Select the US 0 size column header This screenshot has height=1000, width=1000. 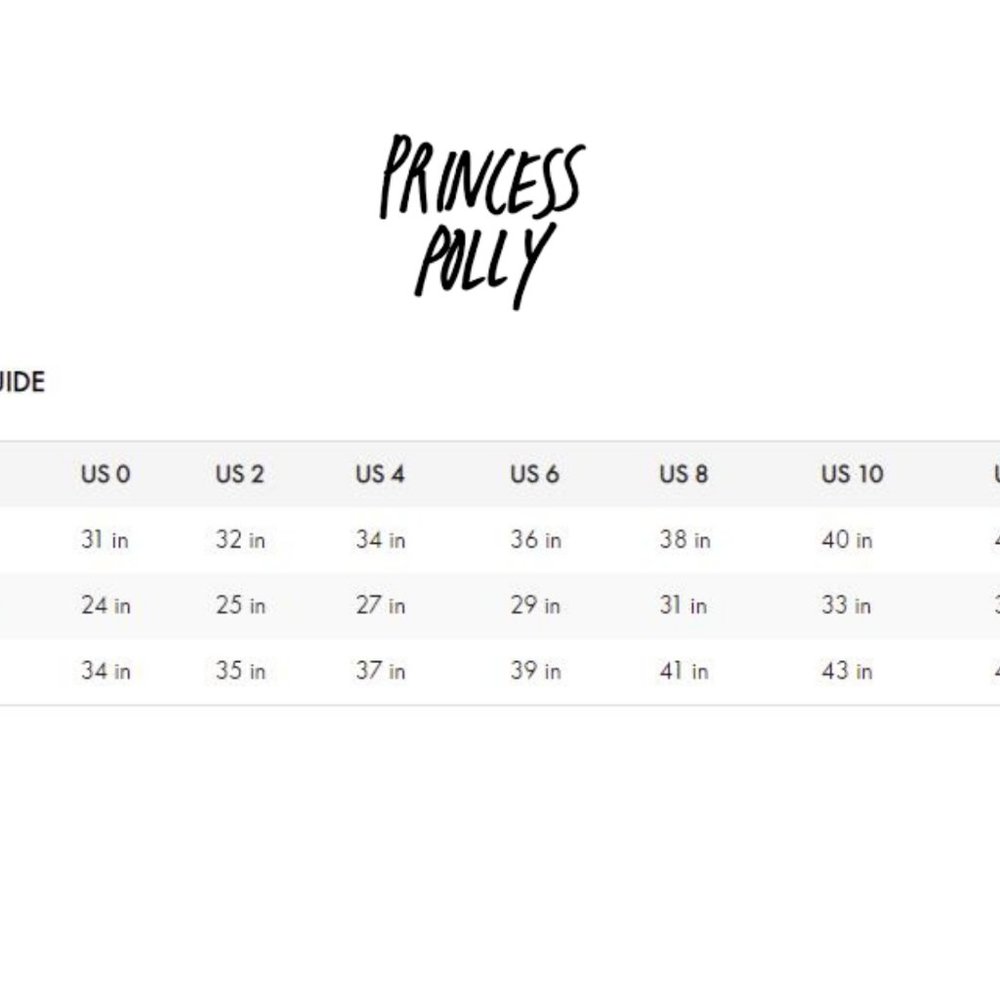[105, 474]
